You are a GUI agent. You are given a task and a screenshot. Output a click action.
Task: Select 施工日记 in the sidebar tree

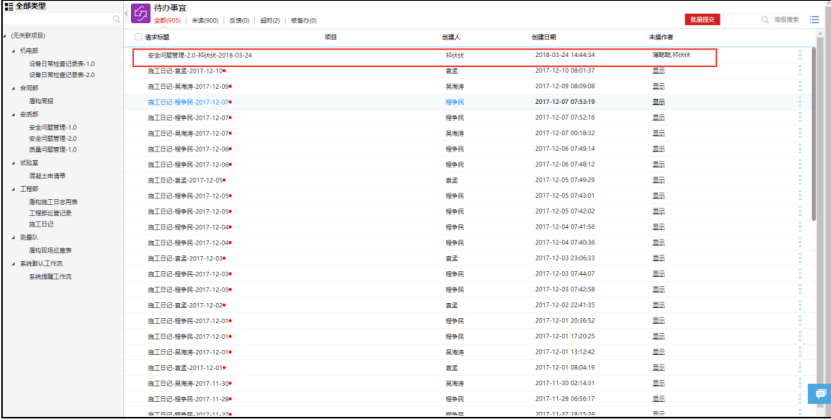tap(41, 224)
